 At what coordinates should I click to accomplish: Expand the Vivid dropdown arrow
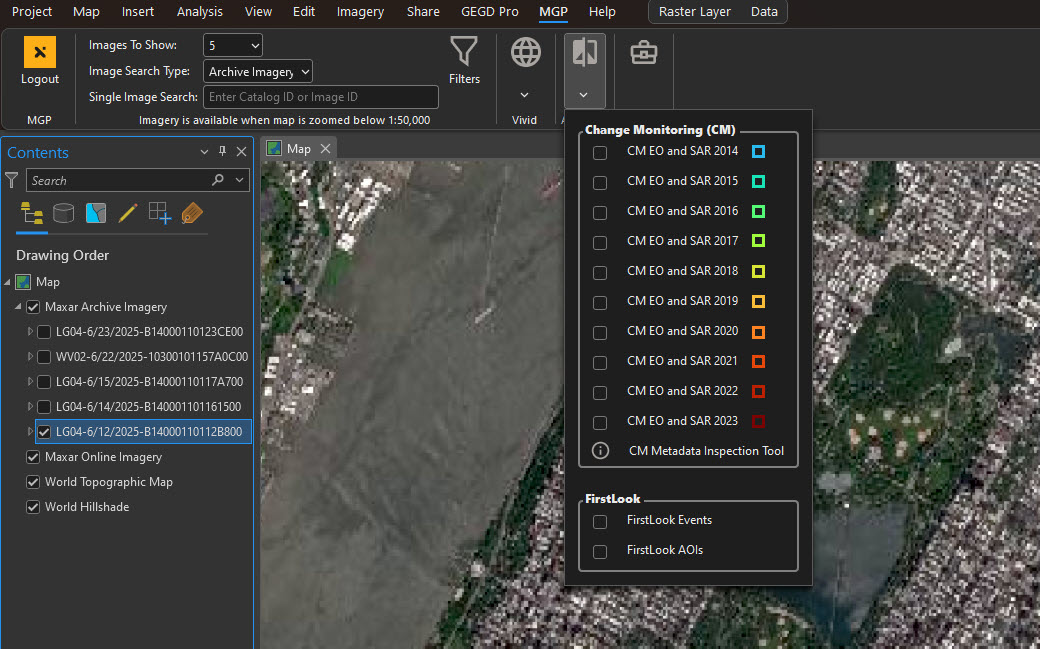pyautogui.click(x=524, y=95)
